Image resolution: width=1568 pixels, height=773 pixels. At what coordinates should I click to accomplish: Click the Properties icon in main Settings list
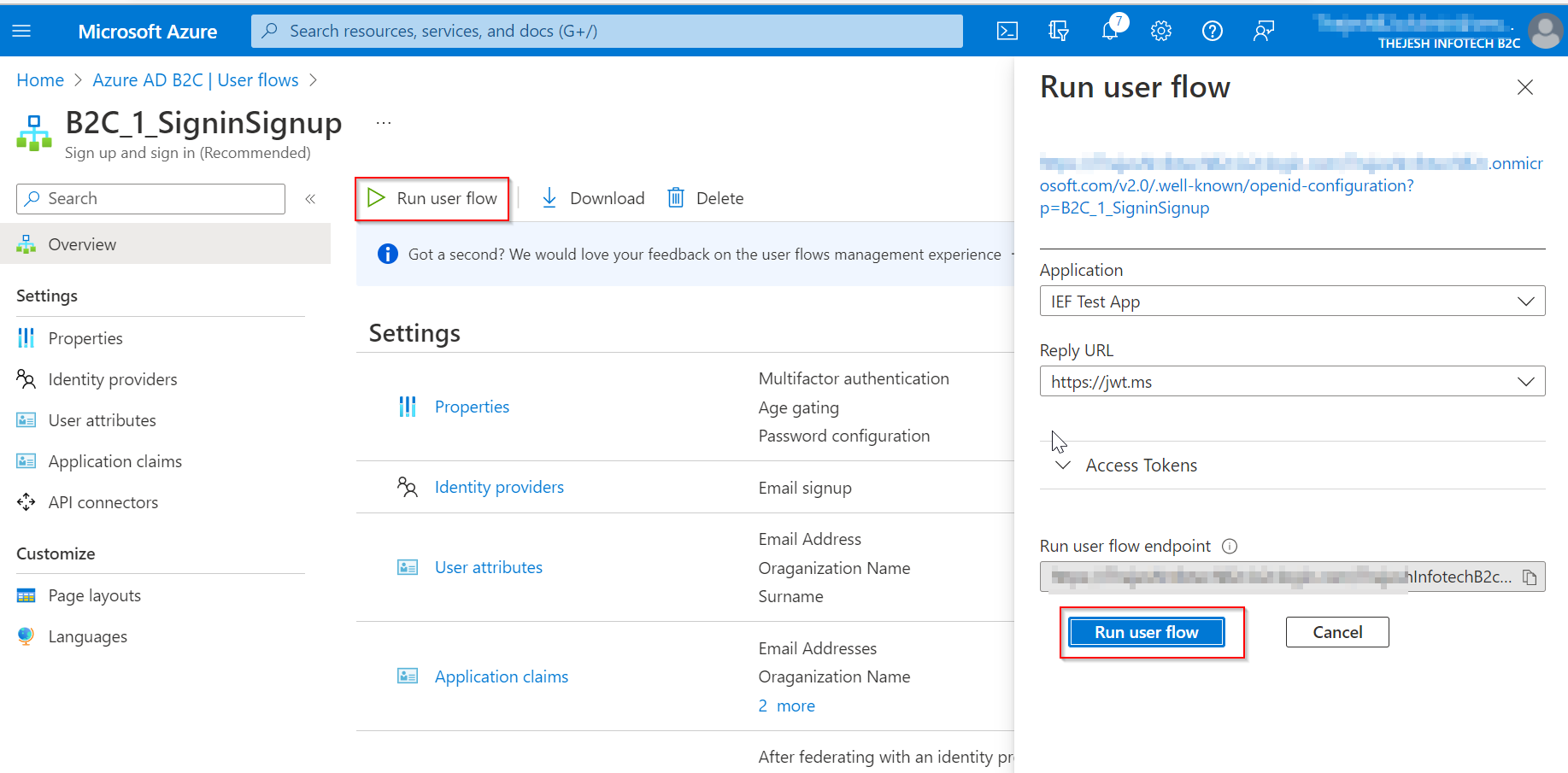[x=408, y=407]
